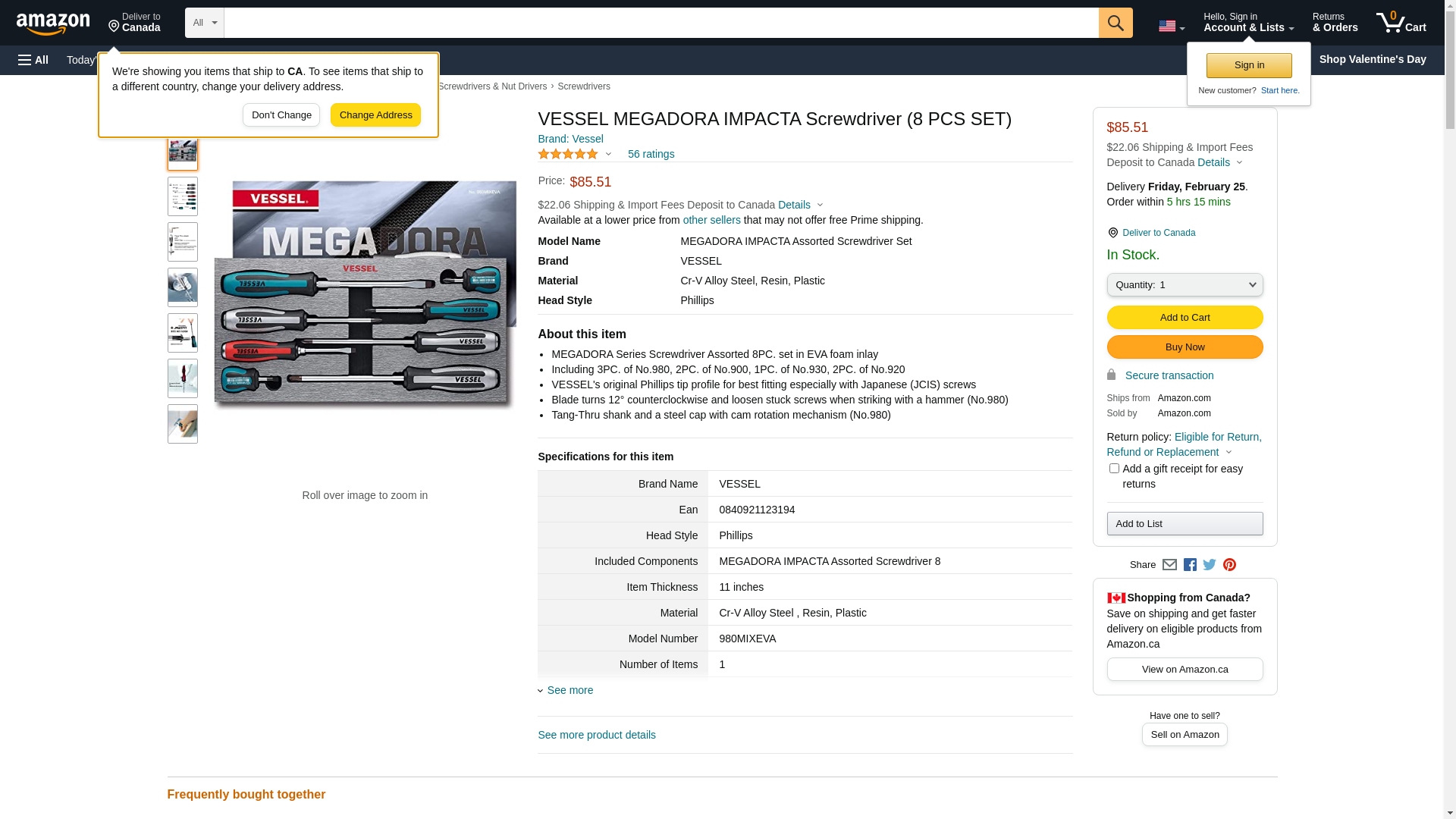Screen dimensions: 1456x819
Task: Click the Amazon logo
Action: tap(53, 24)
